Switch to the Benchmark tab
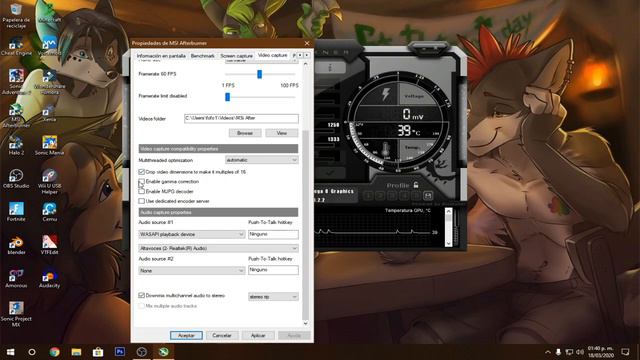 202,56
